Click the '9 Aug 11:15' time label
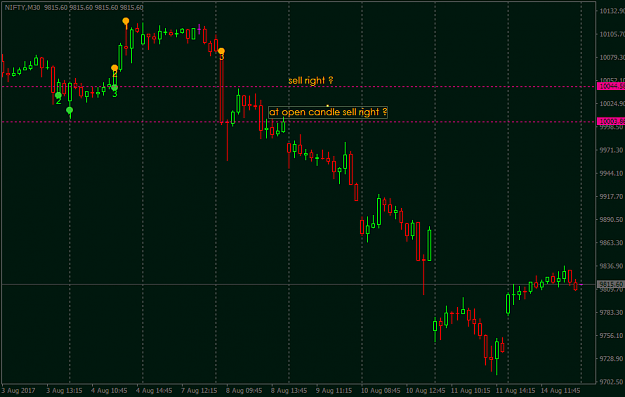625x397 pixels. click(x=334, y=390)
